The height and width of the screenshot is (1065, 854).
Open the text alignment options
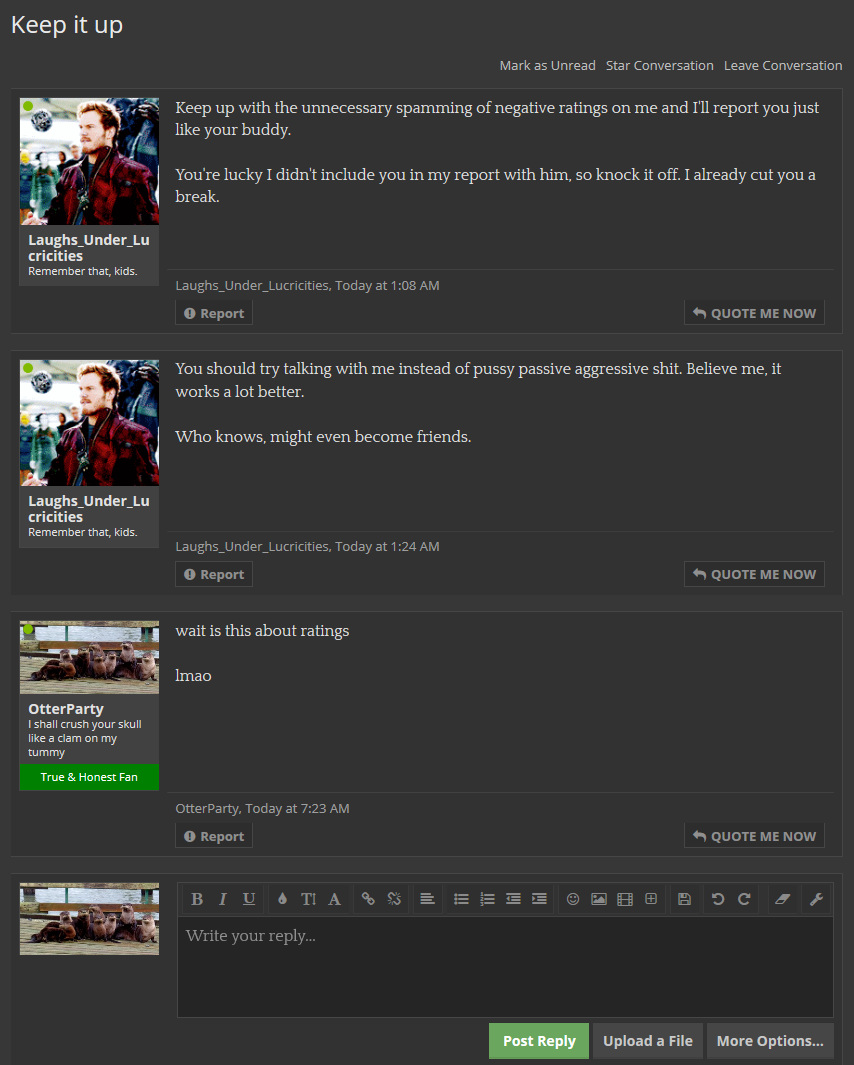[x=427, y=899]
